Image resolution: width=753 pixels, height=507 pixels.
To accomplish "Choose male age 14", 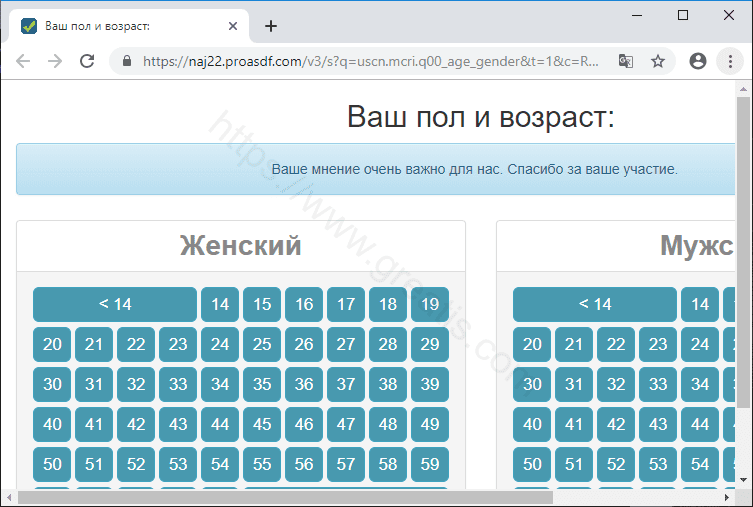I will pyautogui.click(x=700, y=304).
